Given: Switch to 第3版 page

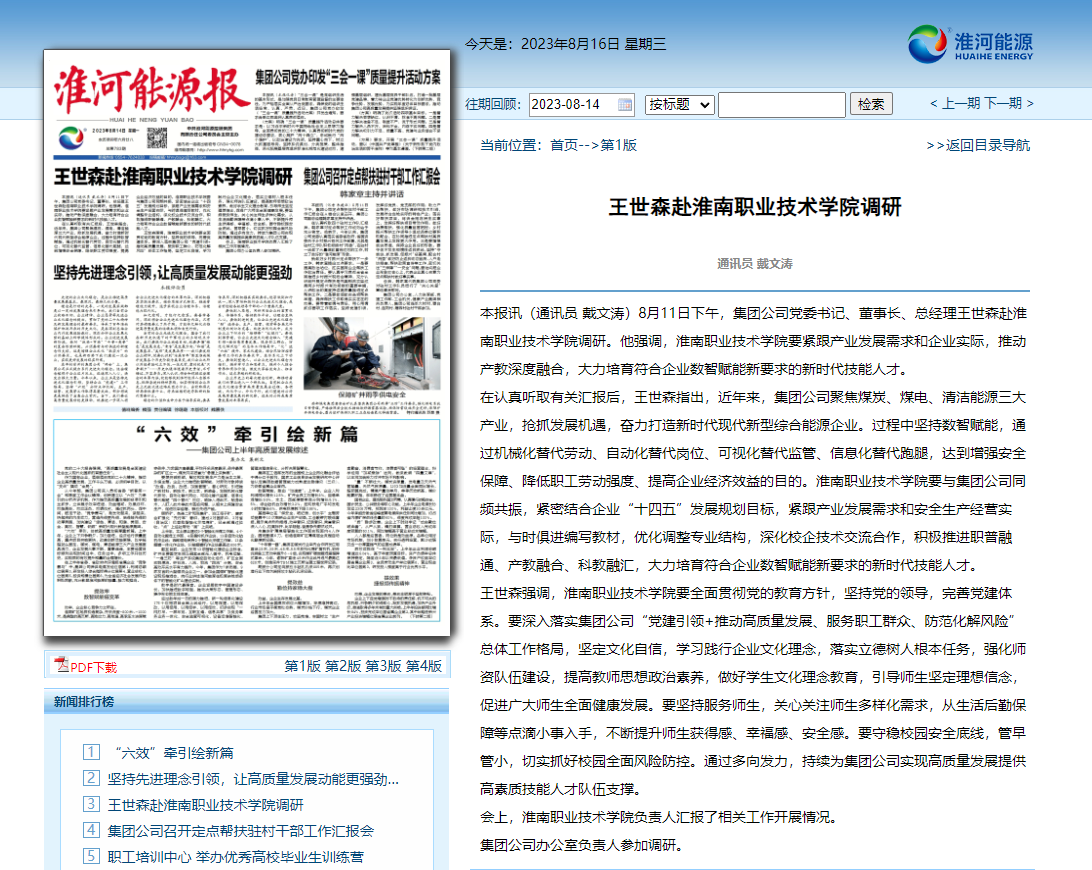Looking at the screenshot, I should coord(383,666).
